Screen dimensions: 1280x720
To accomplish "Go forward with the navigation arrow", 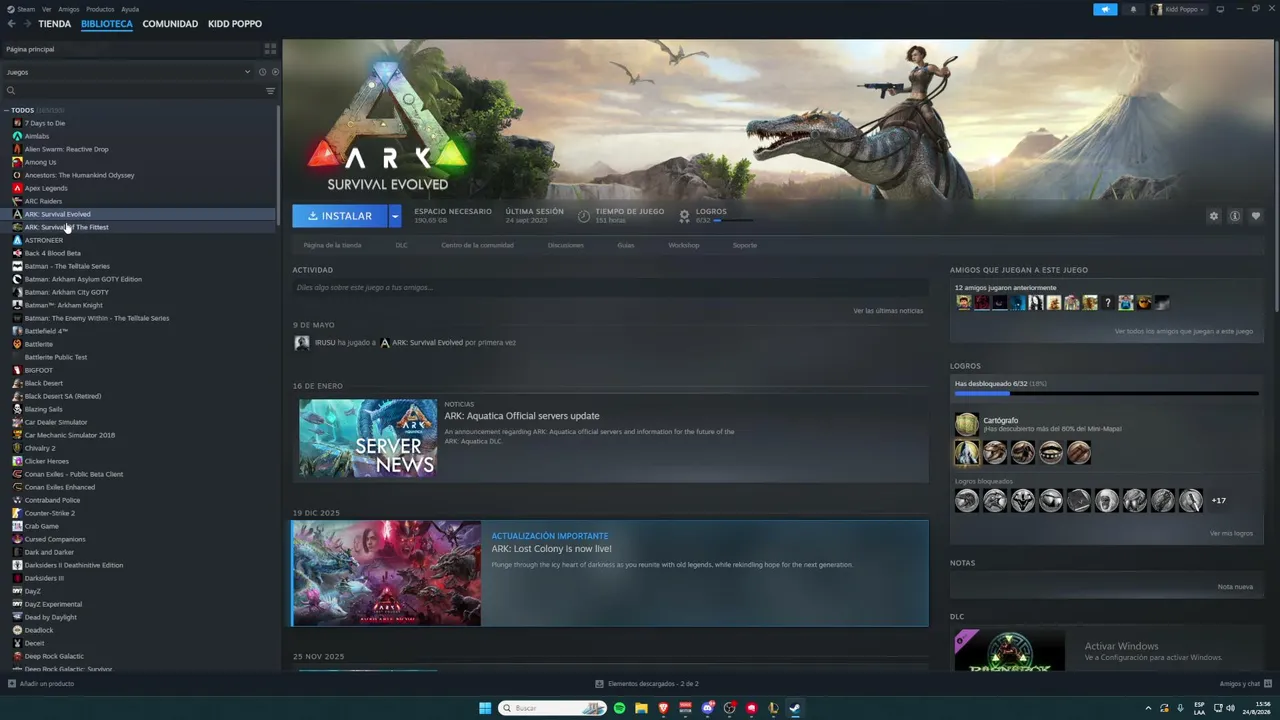I will pos(26,24).
